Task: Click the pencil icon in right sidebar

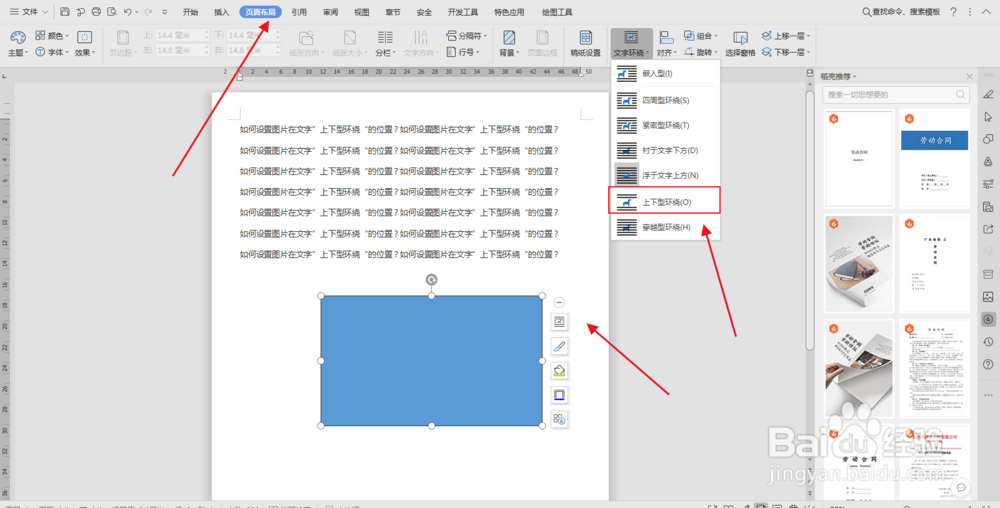Action: 989,94
